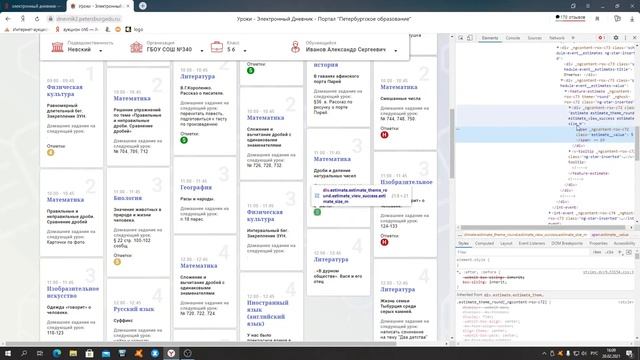Click the Yandex home icon in toolbar
The height and width of the screenshot is (360, 640).
23,19
